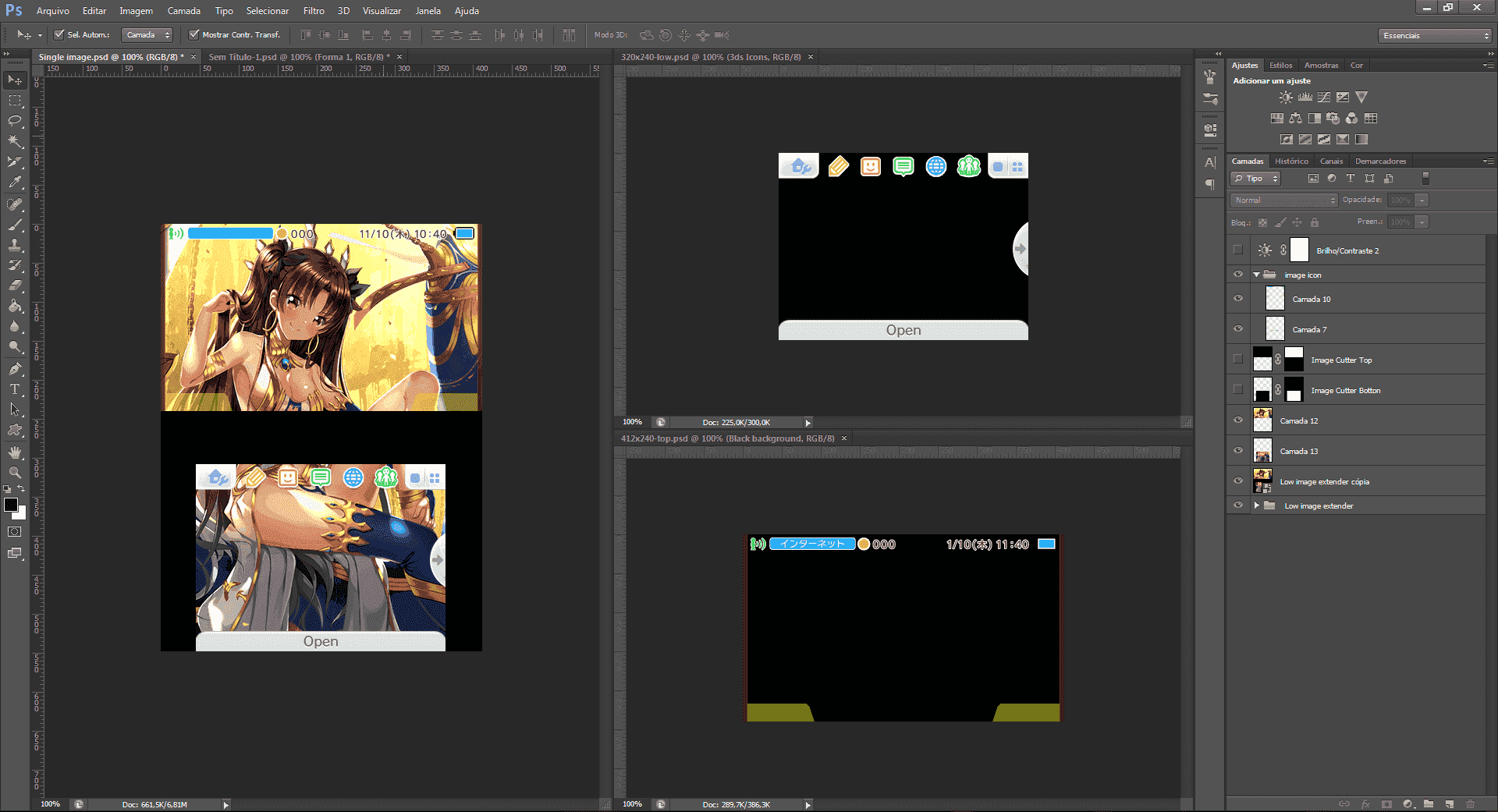The image size is (1498, 812).
Task: Select the Brush tool
Action: tap(15, 225)
